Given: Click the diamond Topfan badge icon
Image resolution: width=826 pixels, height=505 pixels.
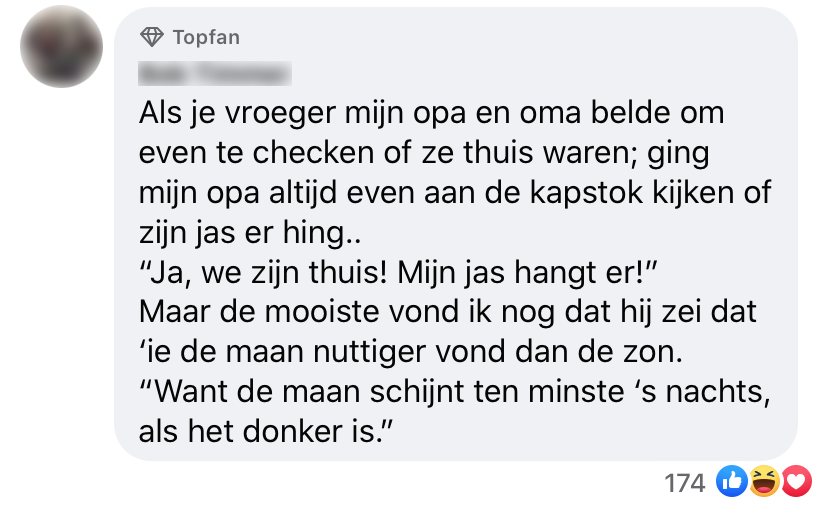Looking at the screenshot, I should (152, 38).
